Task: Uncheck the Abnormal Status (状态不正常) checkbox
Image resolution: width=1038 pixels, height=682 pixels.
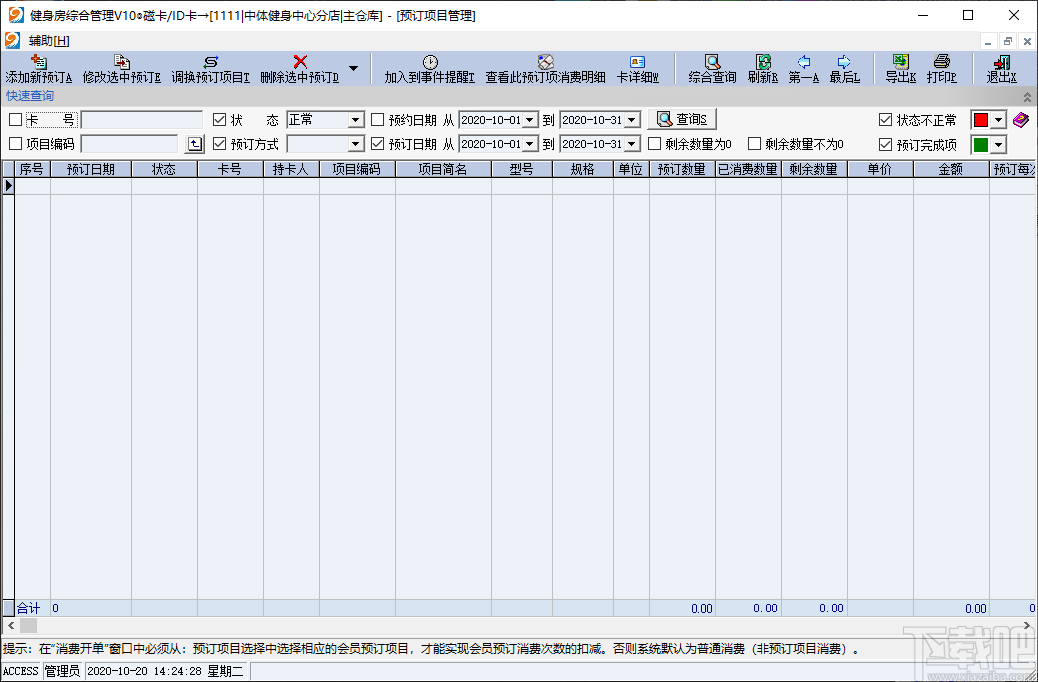Action: click(885, 120)
